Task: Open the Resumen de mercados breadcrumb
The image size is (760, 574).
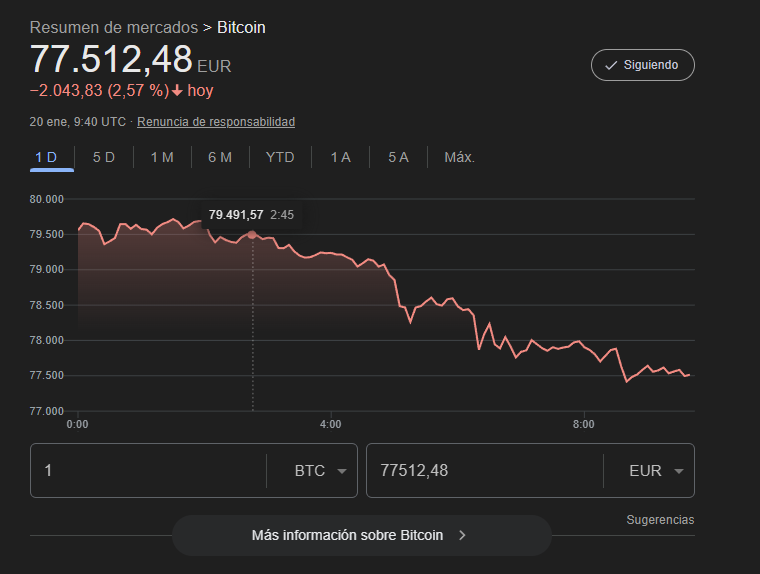Action: pyautogui.click(x=114, y=27)
